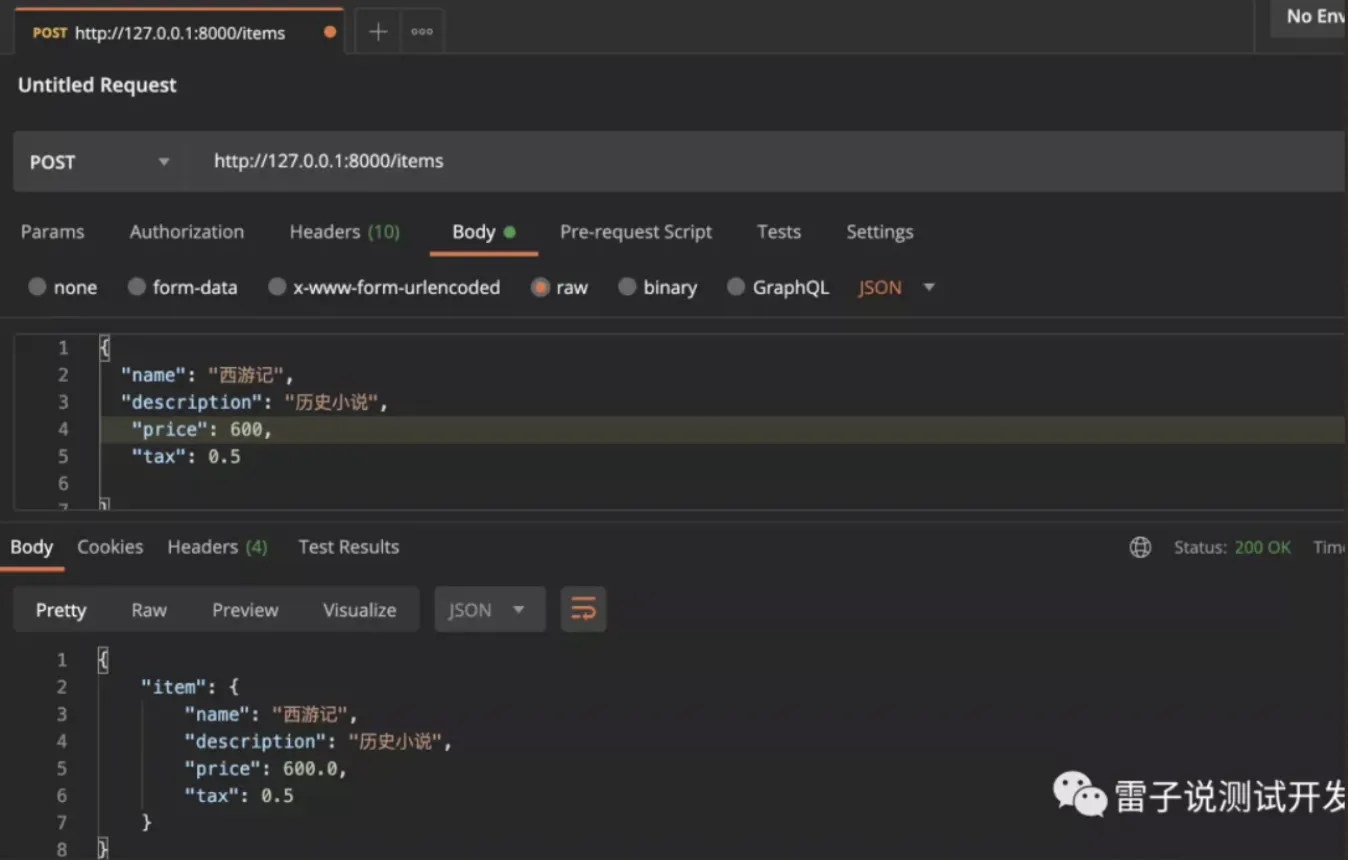Open a new request tab with plus icon
This screenshot has height=860, width=1348.
point(378,32)
